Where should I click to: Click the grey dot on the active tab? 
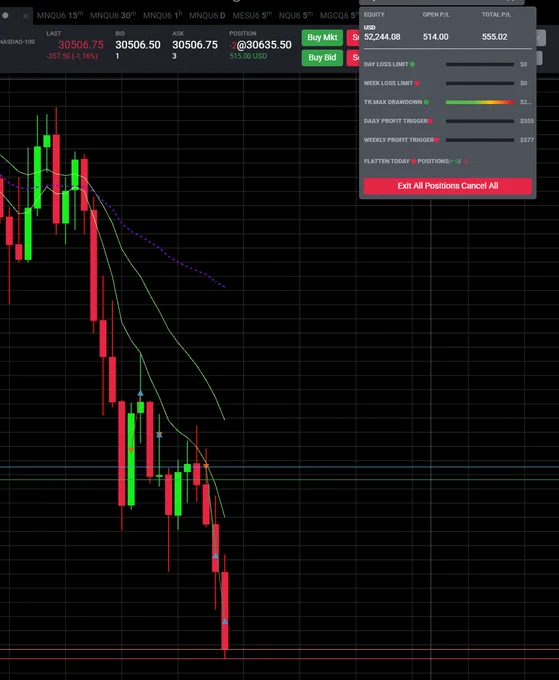(x=5, y=15)
